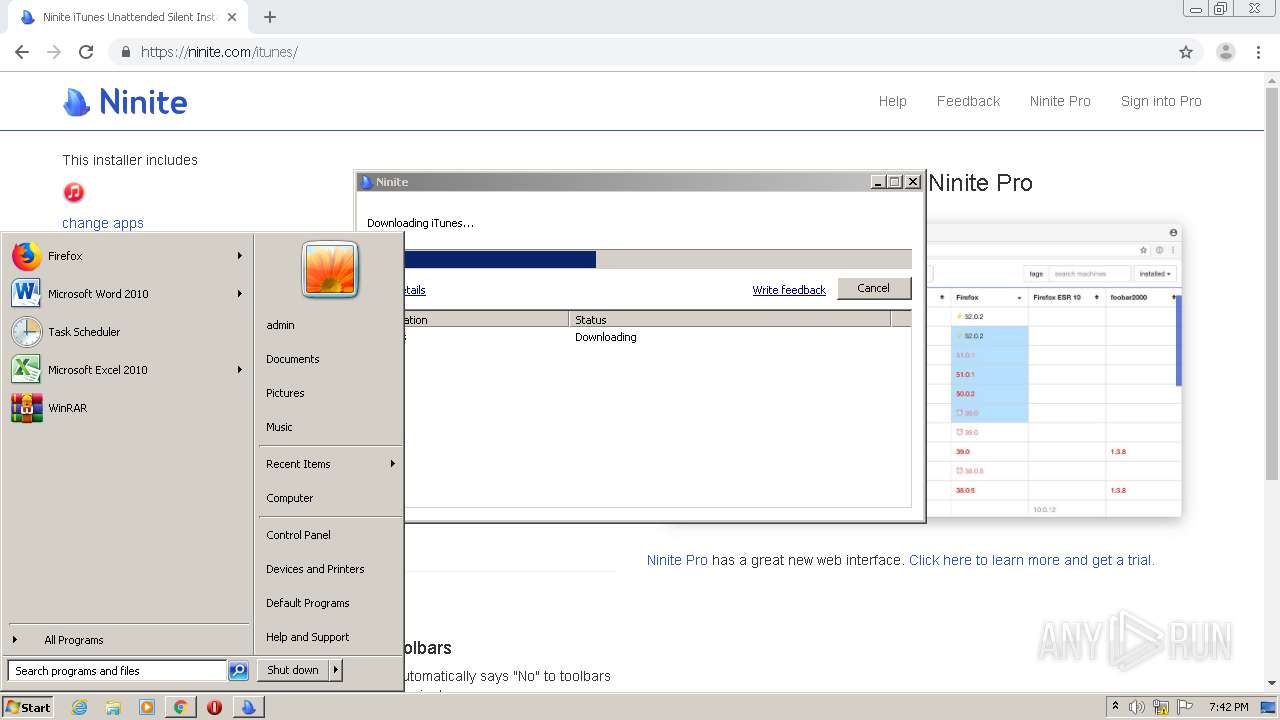
Task: Open the admin user folder
Action: 280,325
